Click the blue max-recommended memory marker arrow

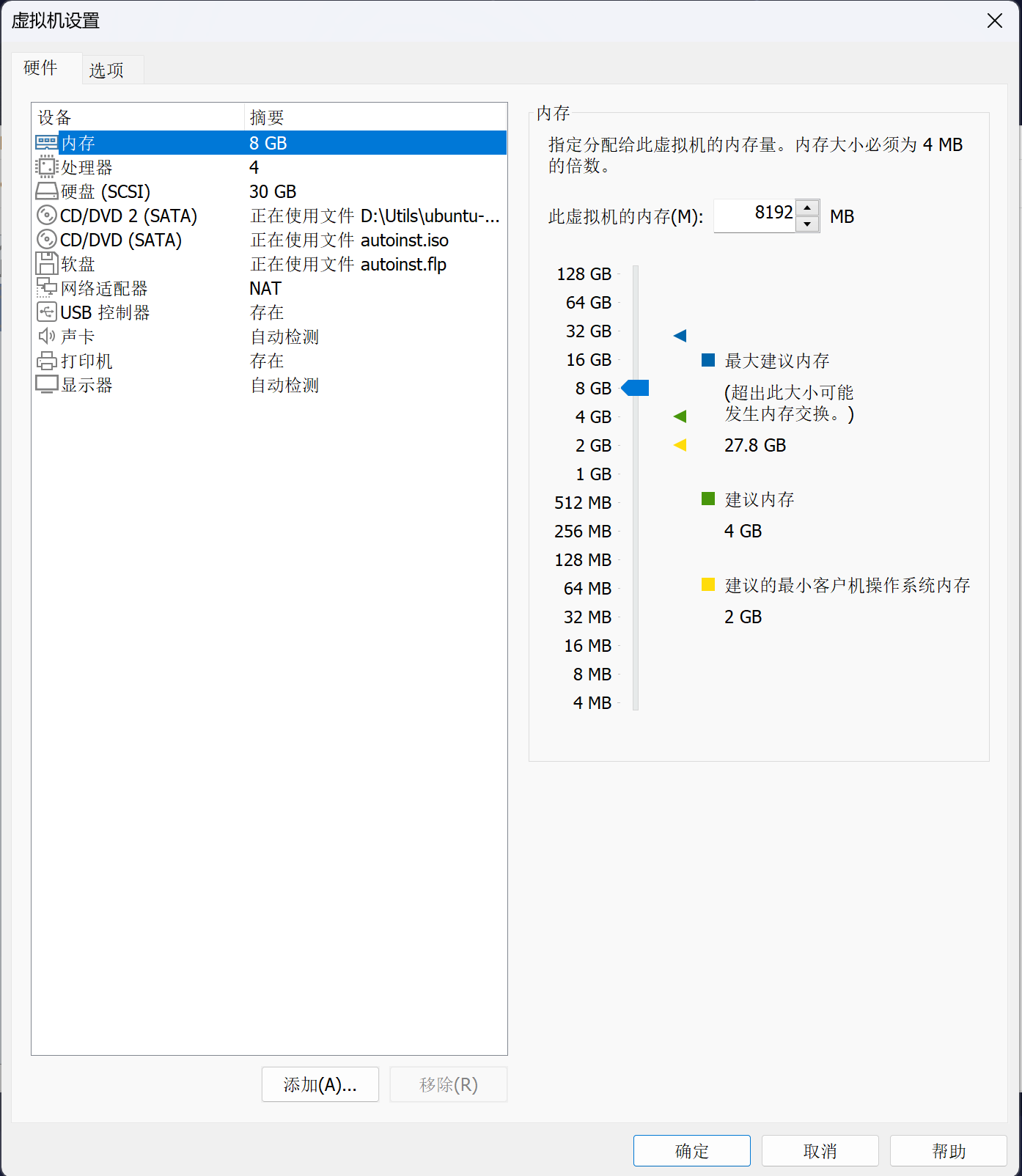click(680, 336)
